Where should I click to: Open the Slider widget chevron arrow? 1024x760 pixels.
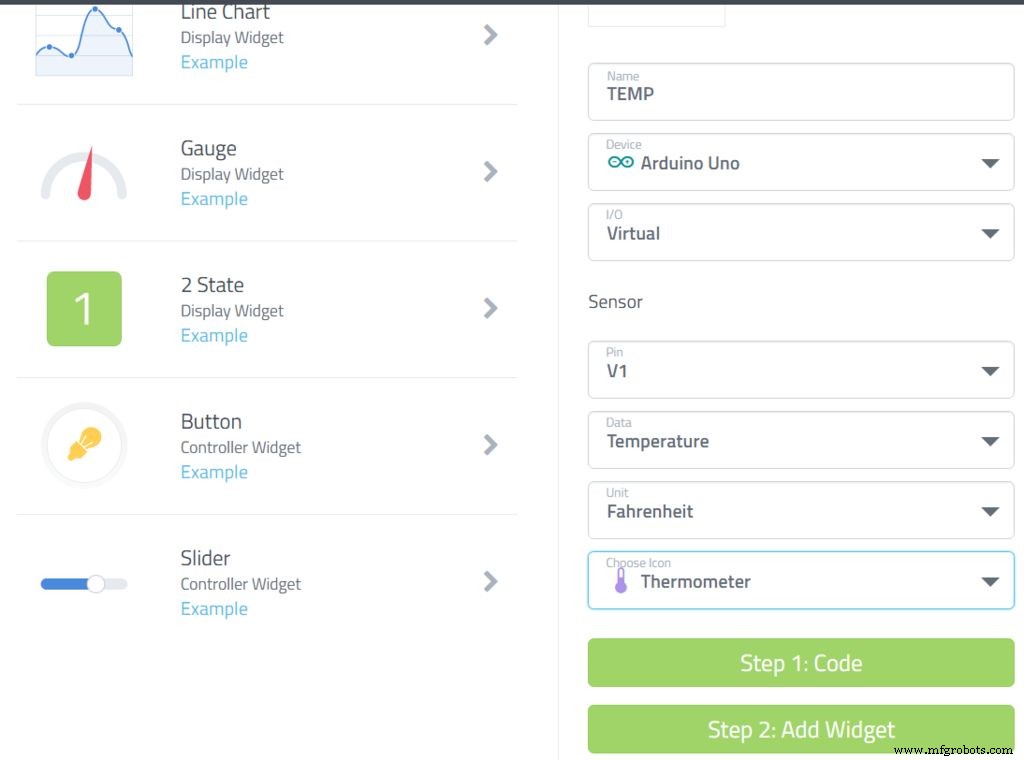pos(490,581)
